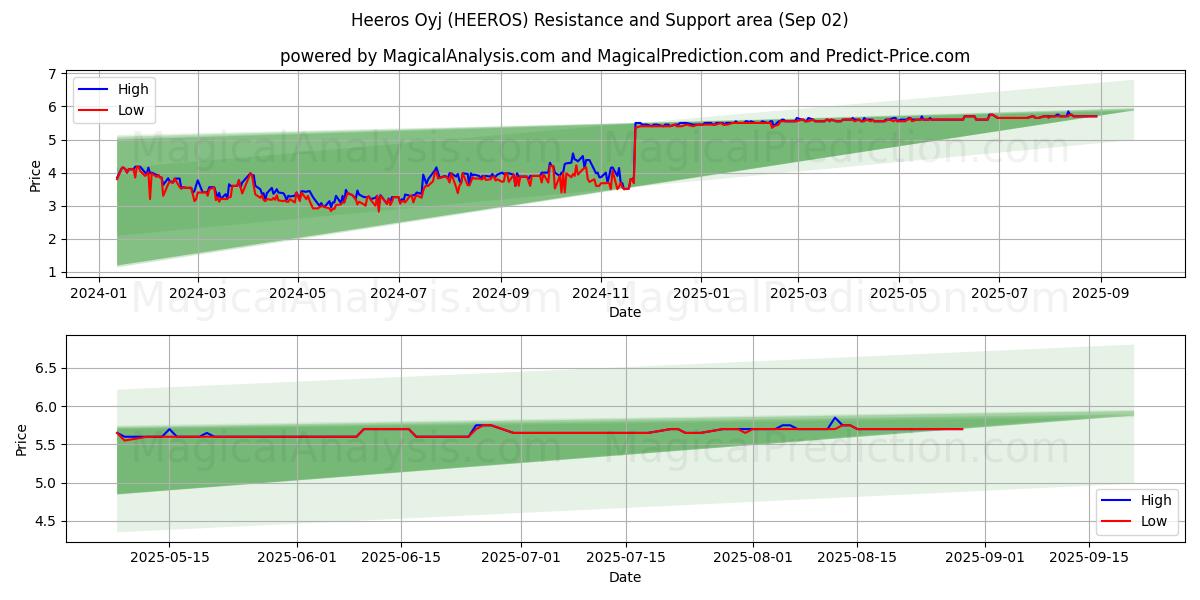Click the bottom chart 'Price' axis label
This screenshot has width=1200, height=600.
click(22, 439)
